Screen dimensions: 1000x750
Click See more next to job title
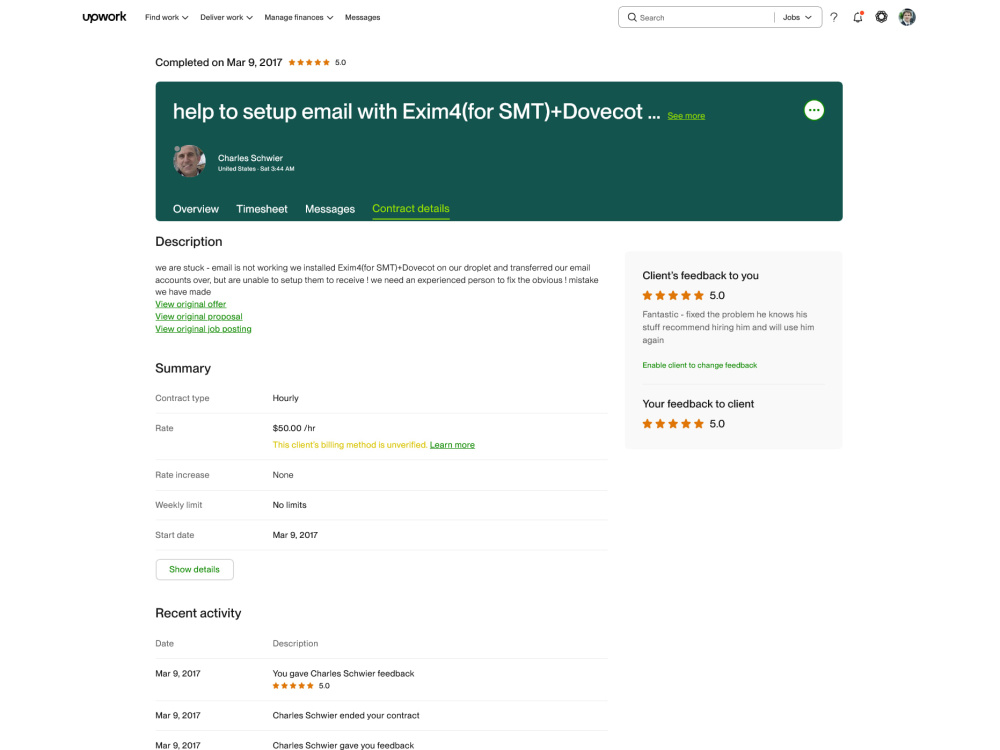(x=686, y=115)
